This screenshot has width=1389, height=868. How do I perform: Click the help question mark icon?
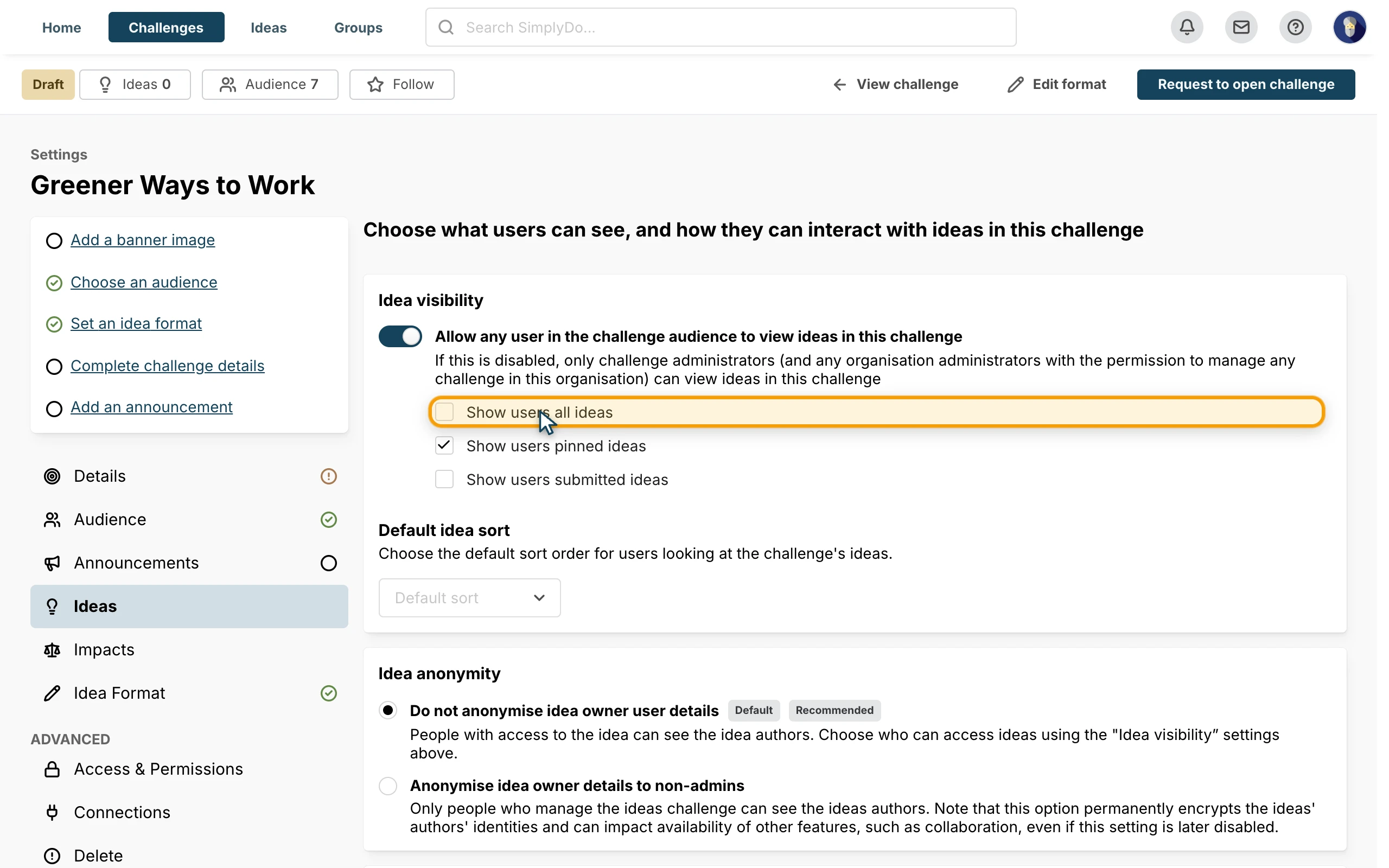[x=1295, y=27]
